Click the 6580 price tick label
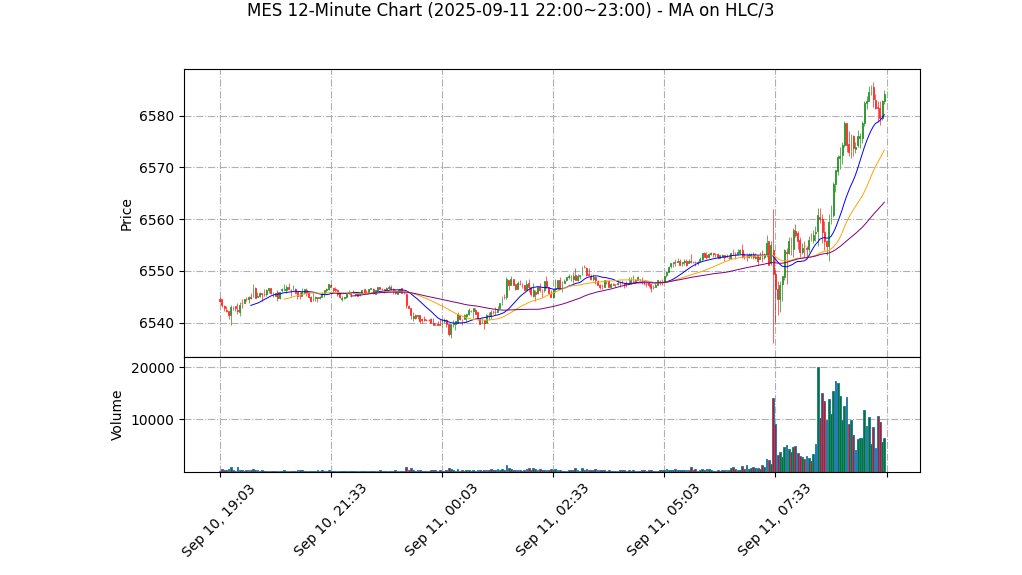 (157, 117)
